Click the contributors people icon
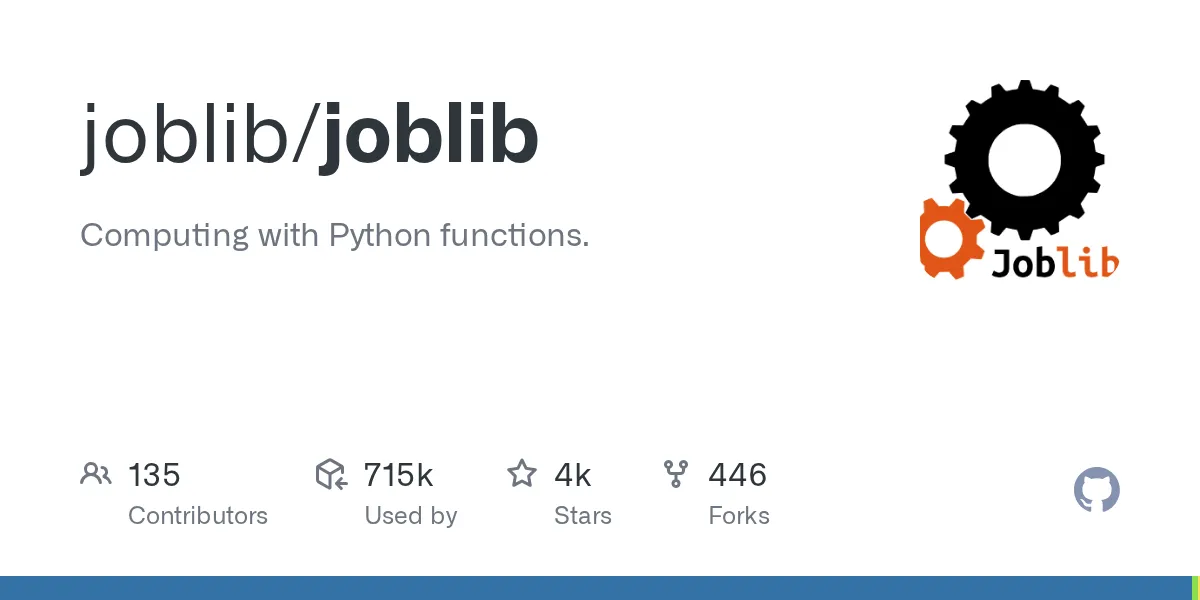The image size is (1200, 600). tap(95, 474)
